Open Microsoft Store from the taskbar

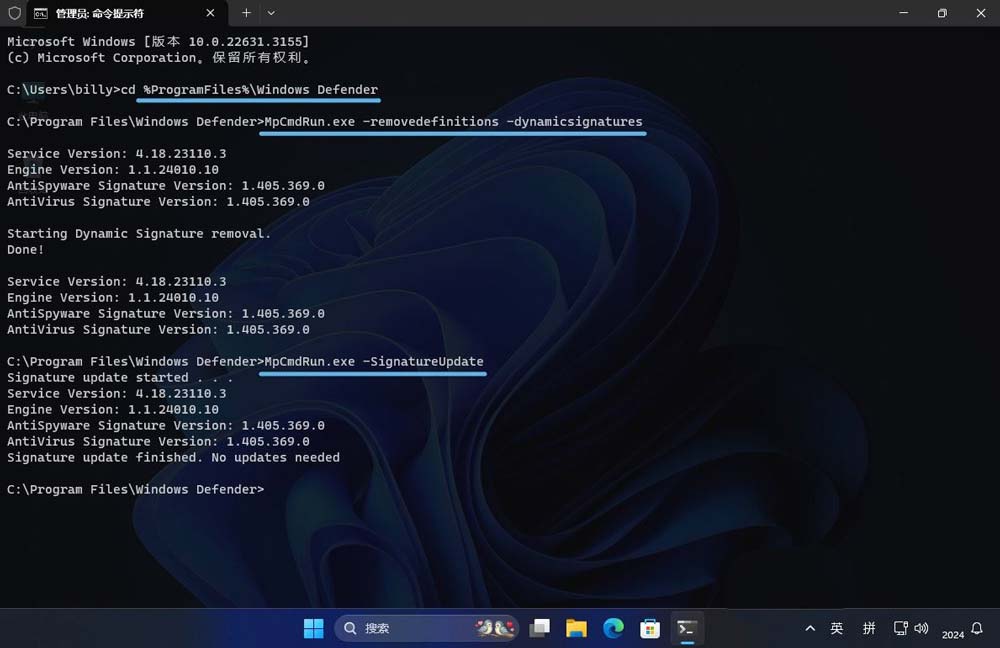click(650, 628)
